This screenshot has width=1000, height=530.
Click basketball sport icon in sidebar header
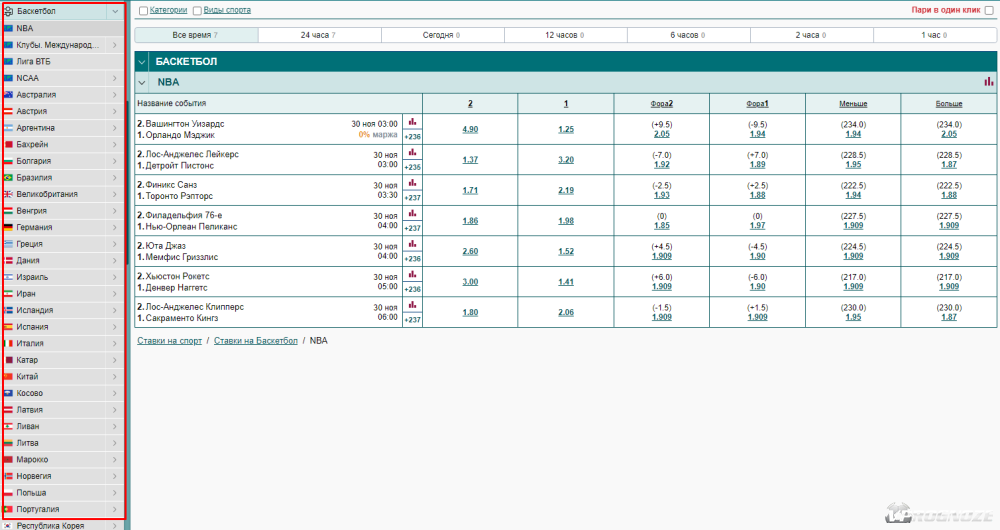coord(9,11)
